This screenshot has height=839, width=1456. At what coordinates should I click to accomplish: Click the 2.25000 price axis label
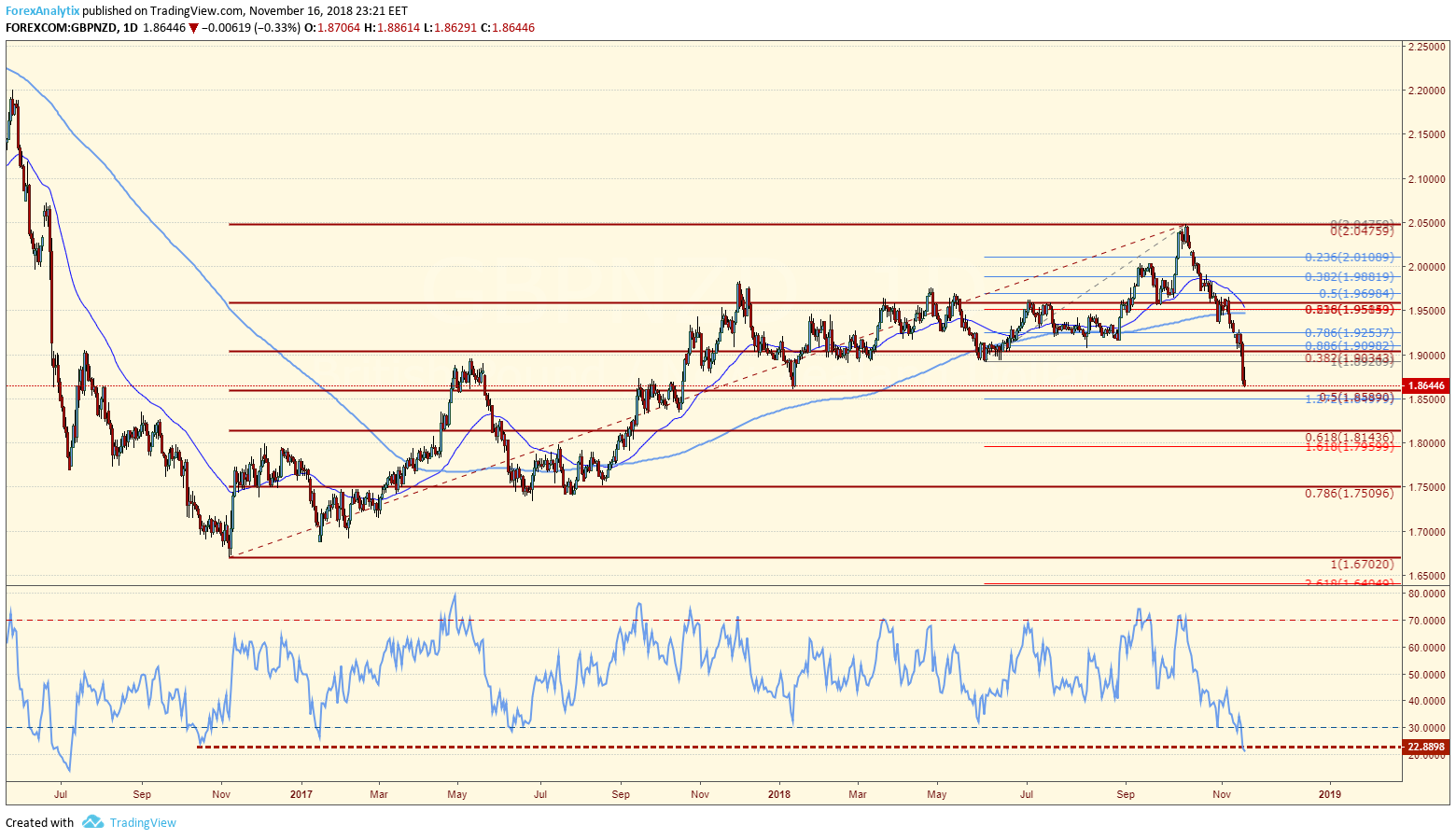1427,46
